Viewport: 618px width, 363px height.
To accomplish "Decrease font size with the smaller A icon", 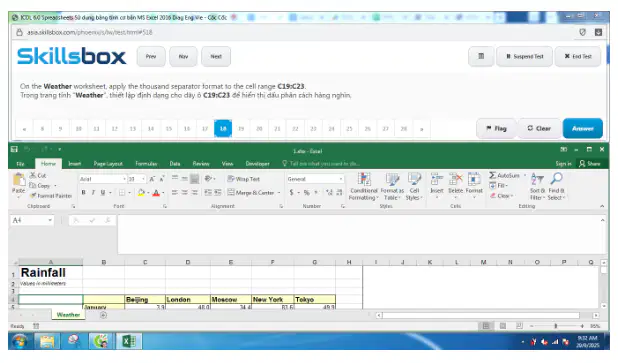I will pyautogui.click(x=162, y=179).
